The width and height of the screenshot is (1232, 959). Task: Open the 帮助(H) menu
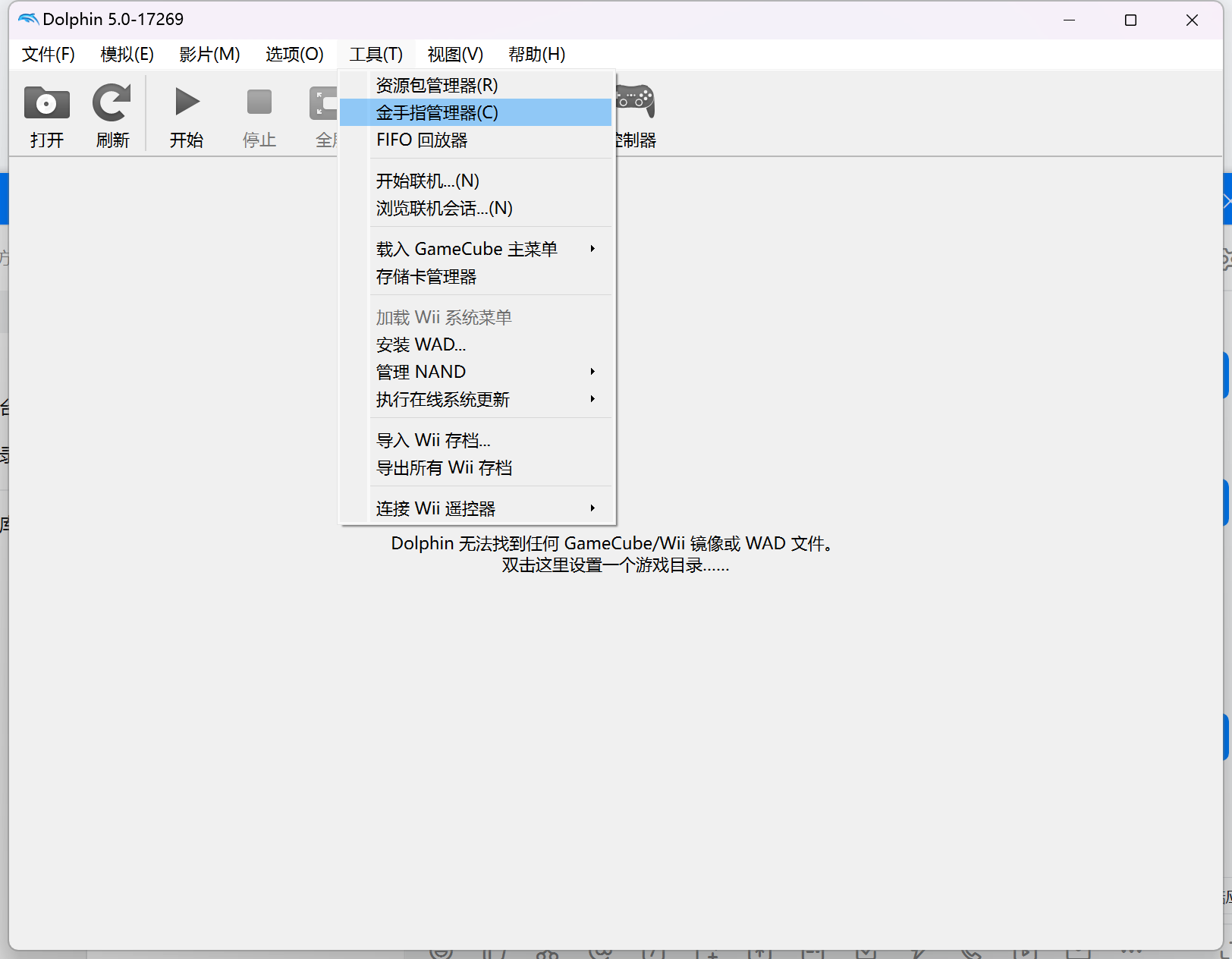tap(536, 55)
